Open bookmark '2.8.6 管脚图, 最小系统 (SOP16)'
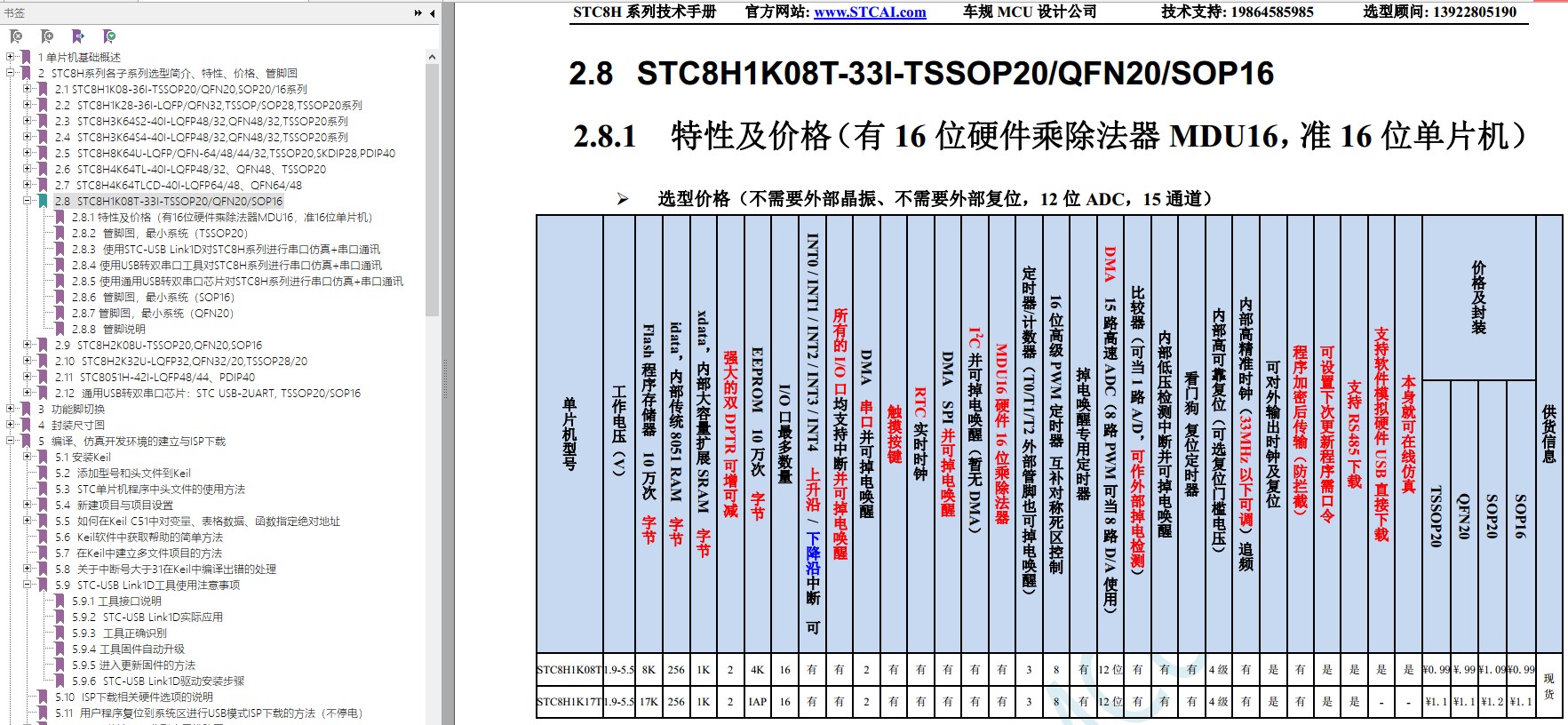1568x725 pixels. click(x=153, y=297)
